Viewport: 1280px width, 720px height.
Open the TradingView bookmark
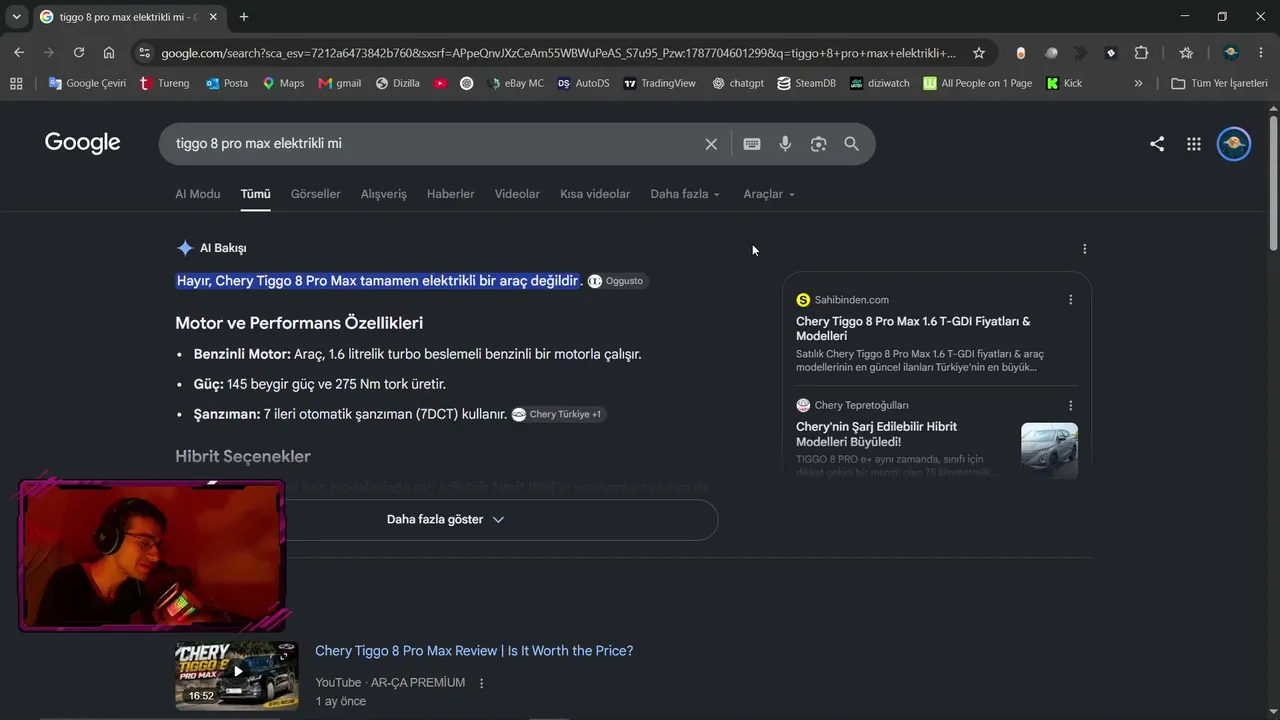pos(659,84)
